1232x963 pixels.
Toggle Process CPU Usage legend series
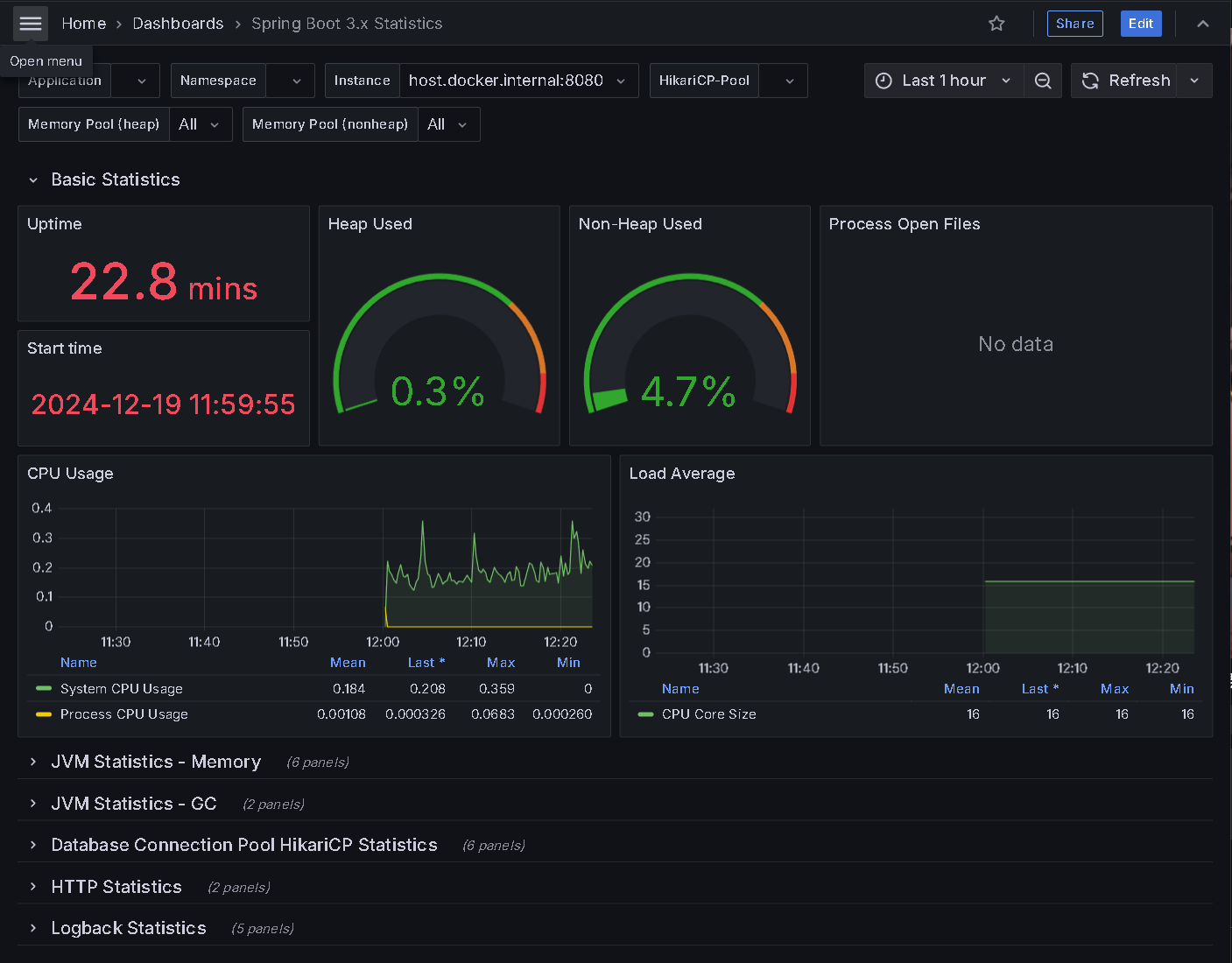point(124,714)
